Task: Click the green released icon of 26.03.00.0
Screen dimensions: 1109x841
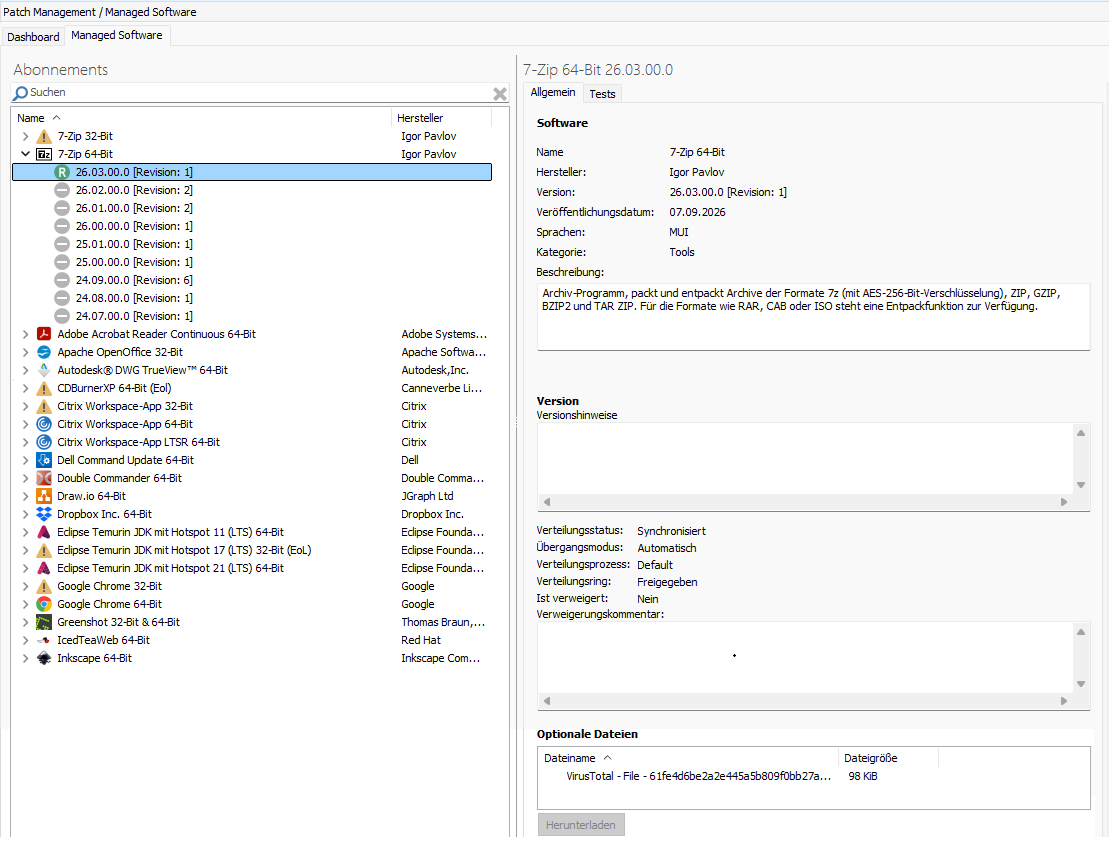Action: pos(62,173)
